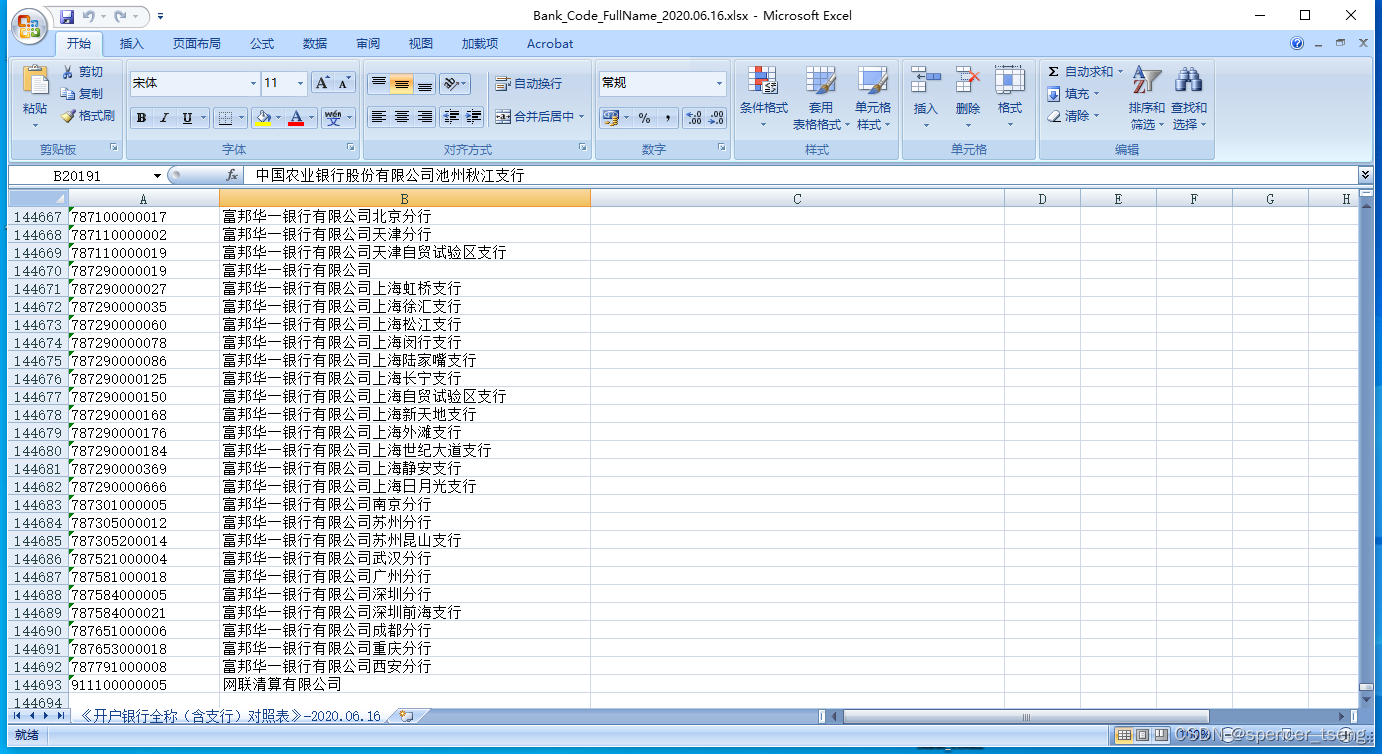Open Sort and Filter 排序和筛选
This screenshot has width=1382, height=754.
(1147, 98)
